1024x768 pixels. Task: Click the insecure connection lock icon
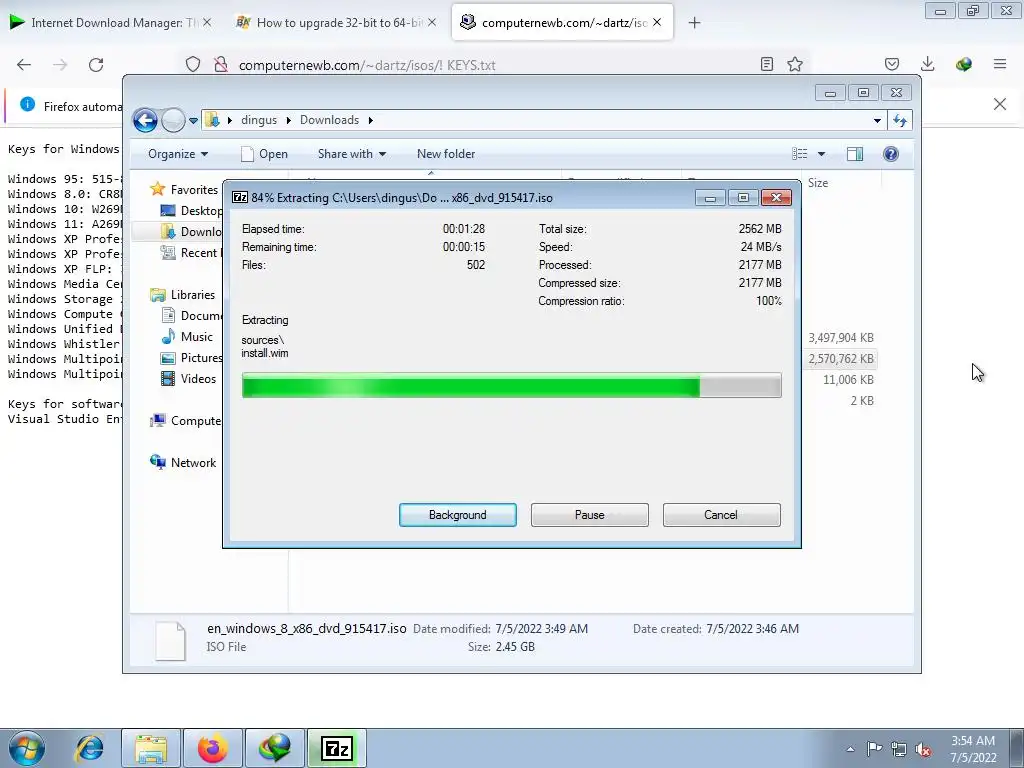click(x=221, y=64)
